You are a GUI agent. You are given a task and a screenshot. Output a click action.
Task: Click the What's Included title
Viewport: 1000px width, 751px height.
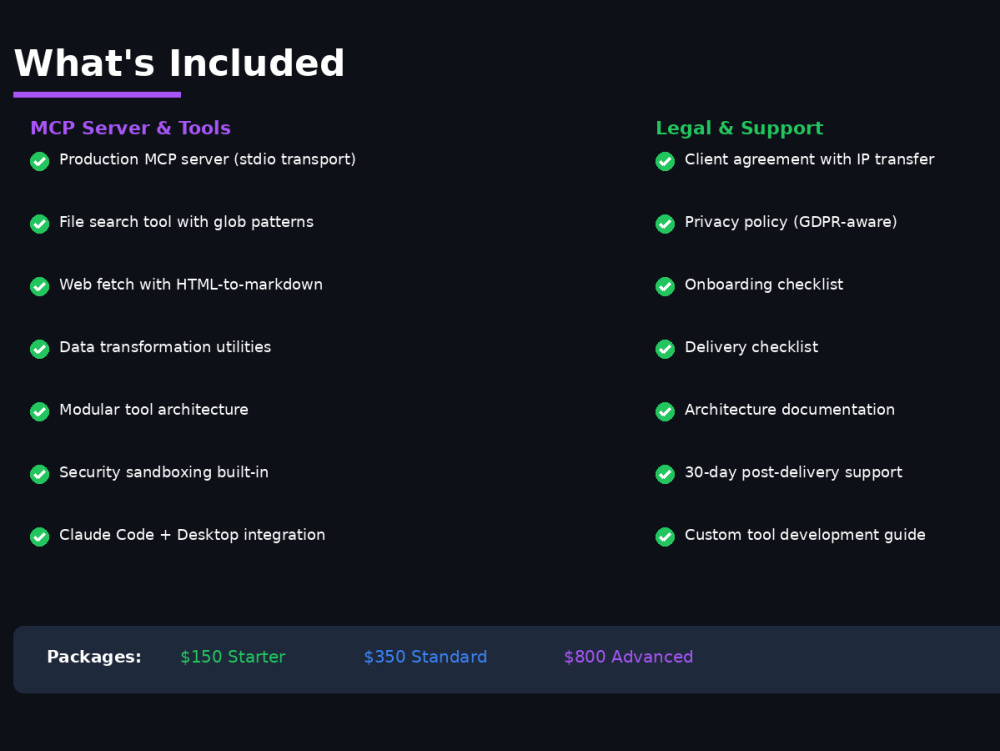(x=179, y=63)
